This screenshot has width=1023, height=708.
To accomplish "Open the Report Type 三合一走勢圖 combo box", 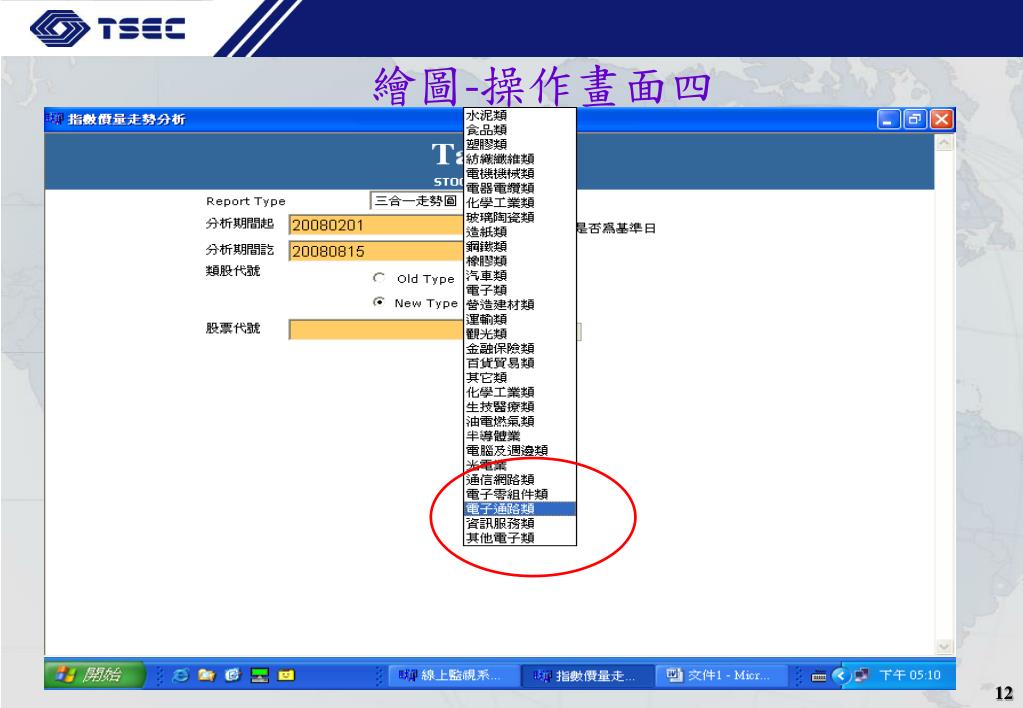I will 416,200.
